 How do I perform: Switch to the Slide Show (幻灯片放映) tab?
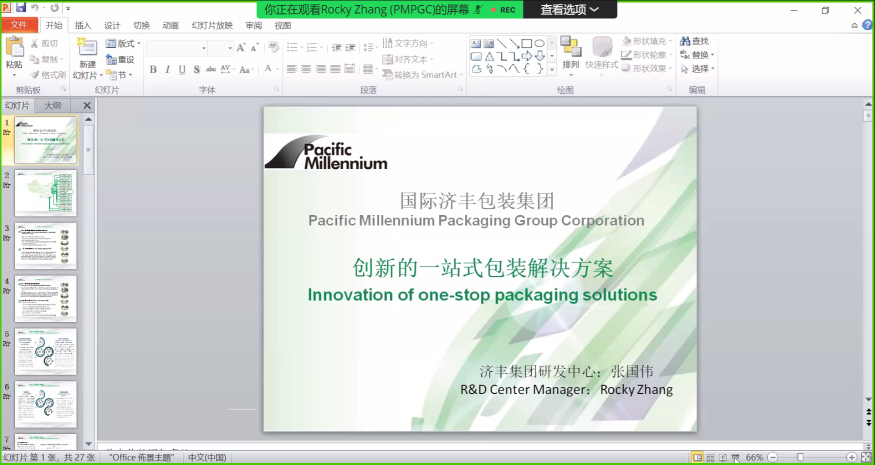click(212, 25)
